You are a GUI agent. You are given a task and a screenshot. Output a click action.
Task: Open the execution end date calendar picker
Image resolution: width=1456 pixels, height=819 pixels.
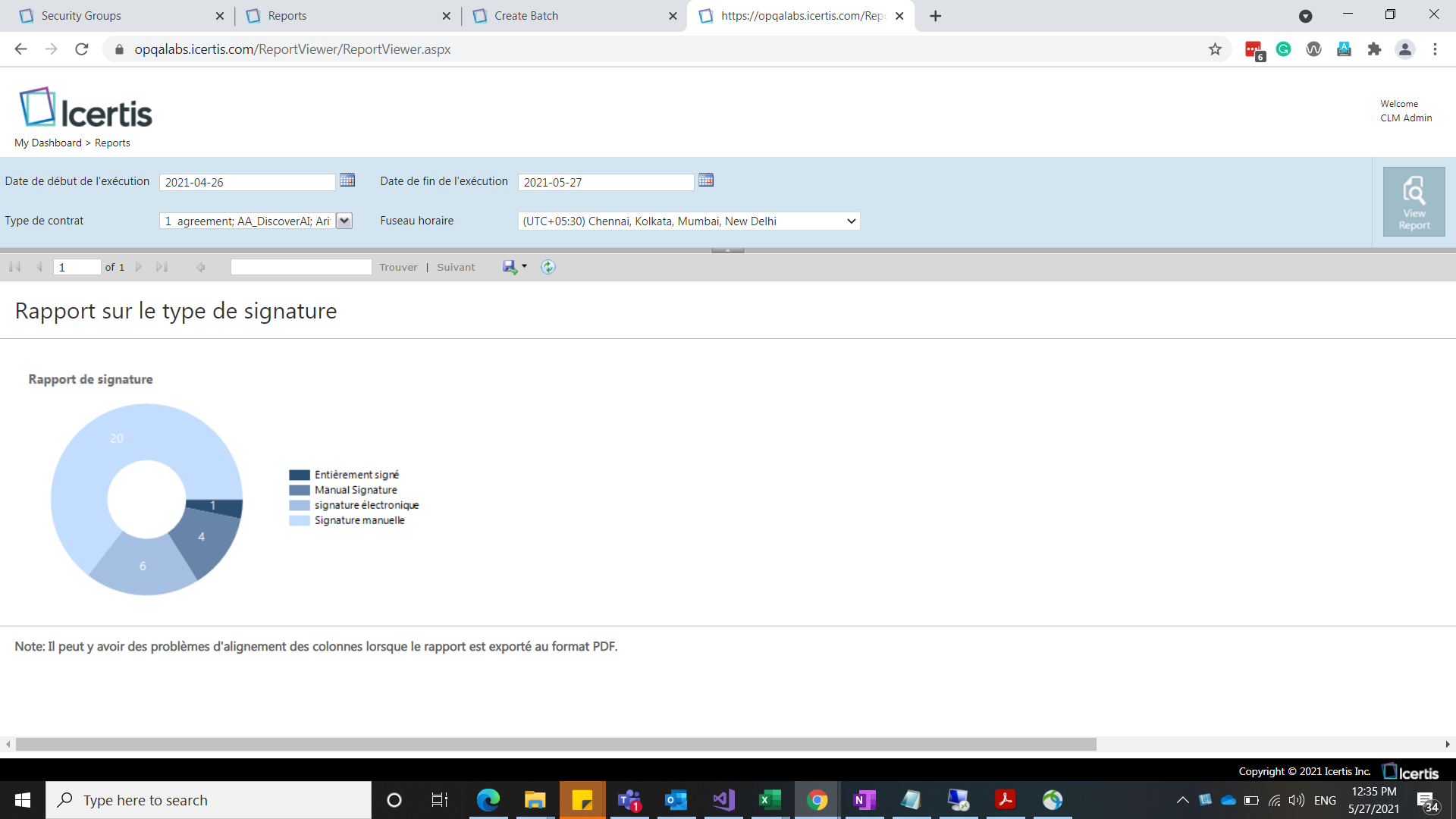point(706,180)
